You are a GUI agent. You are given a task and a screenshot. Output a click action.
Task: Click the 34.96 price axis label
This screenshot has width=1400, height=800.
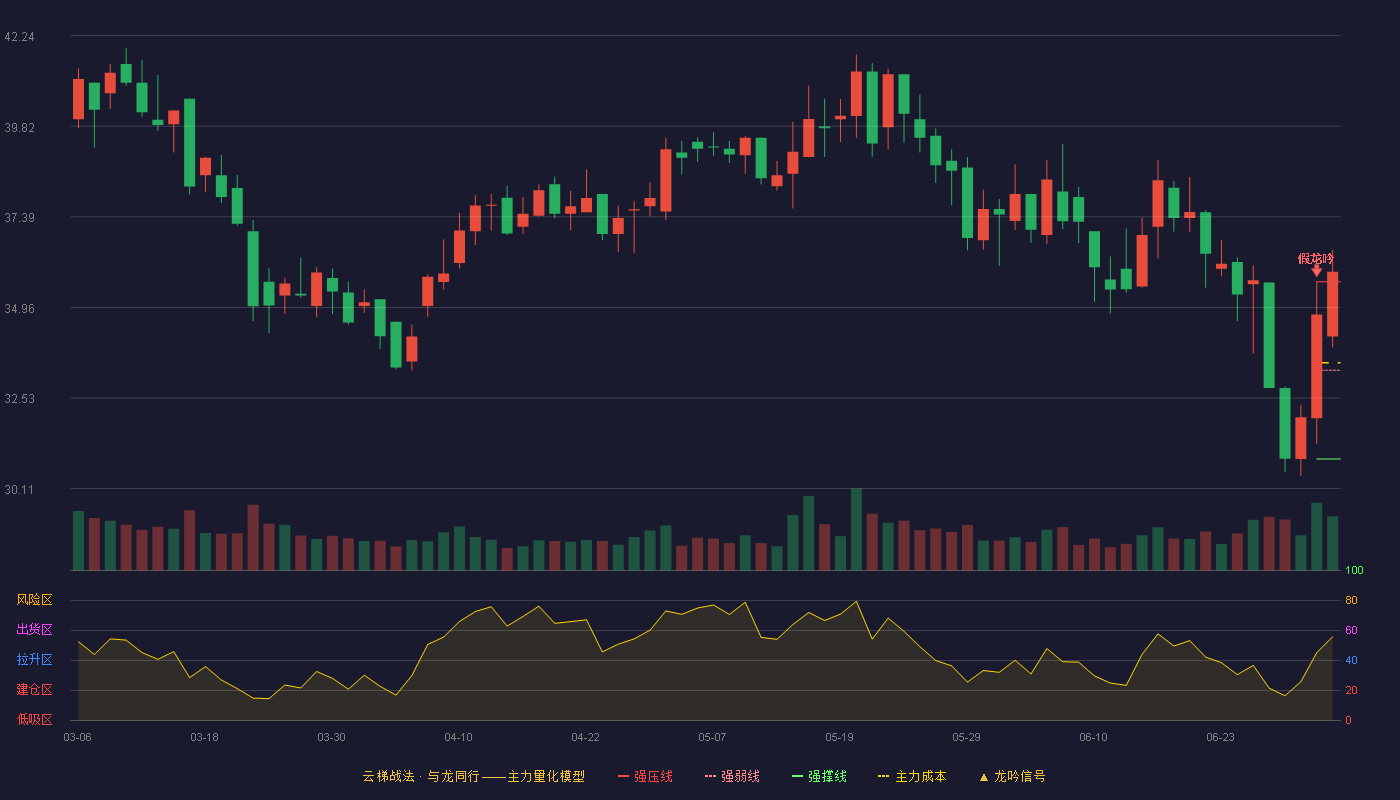point(19,308)
